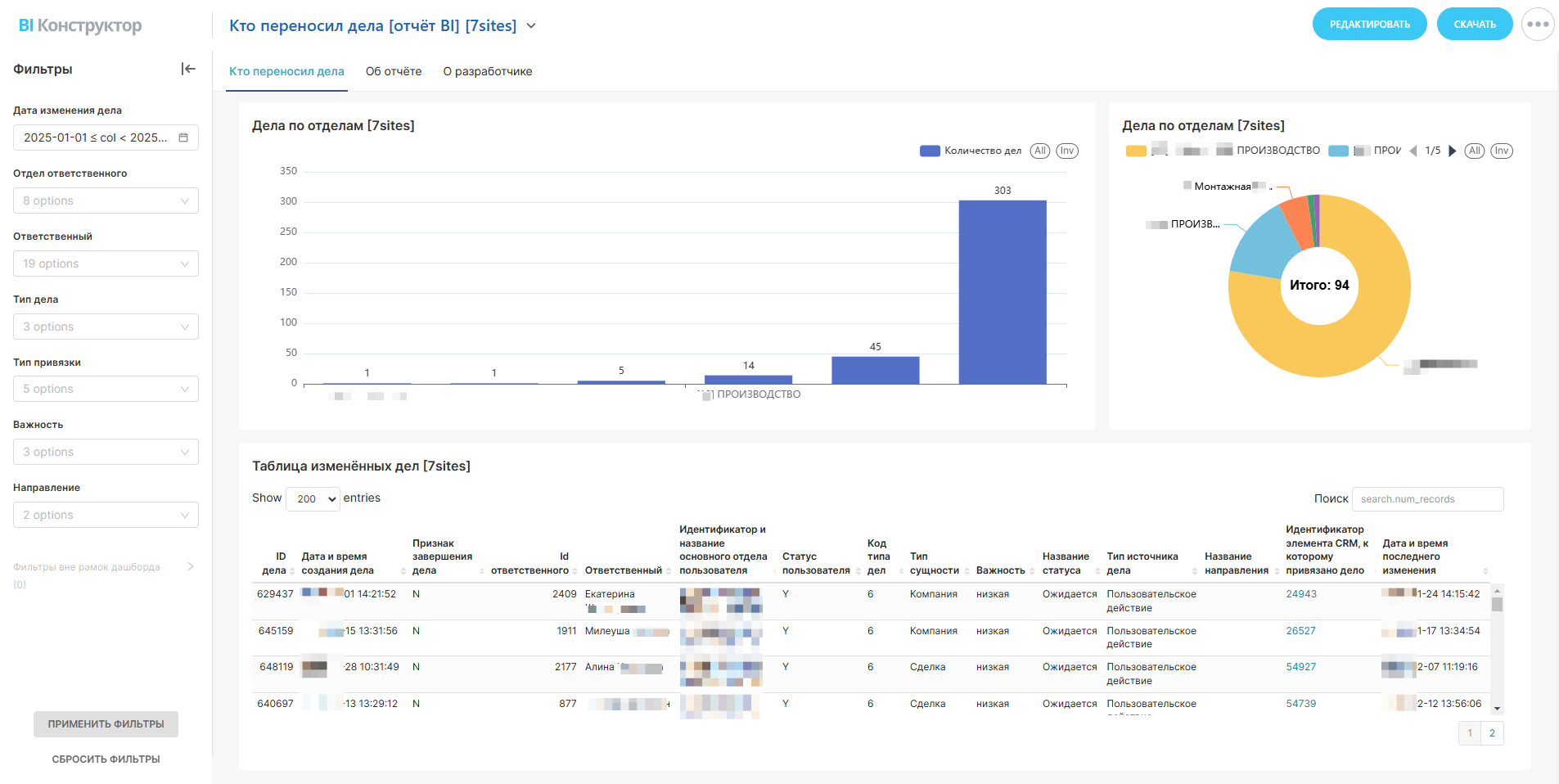Image resolution: width=1559 pixels, height=784 pixels.
Task: Go to previous pie legend page
Action: [1413, 151]
